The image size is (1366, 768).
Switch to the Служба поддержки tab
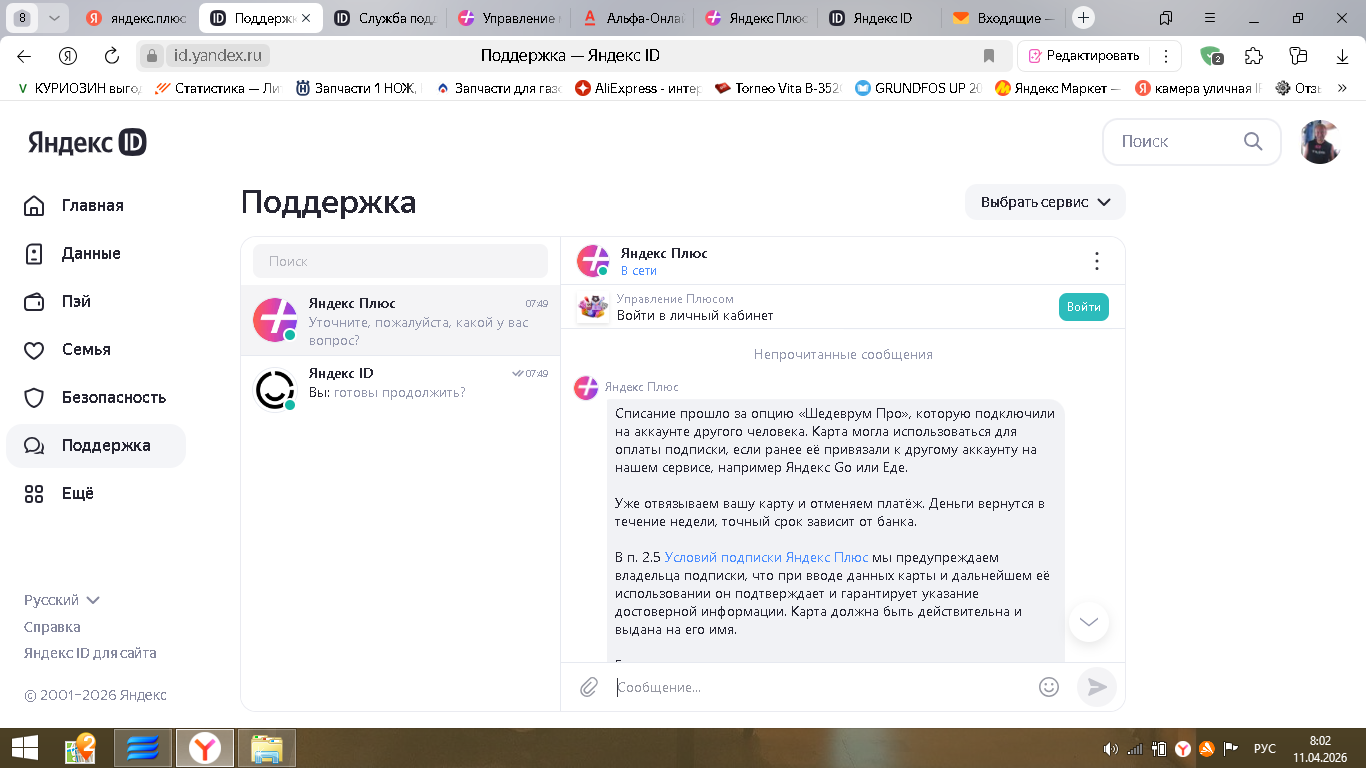(384, 18)
